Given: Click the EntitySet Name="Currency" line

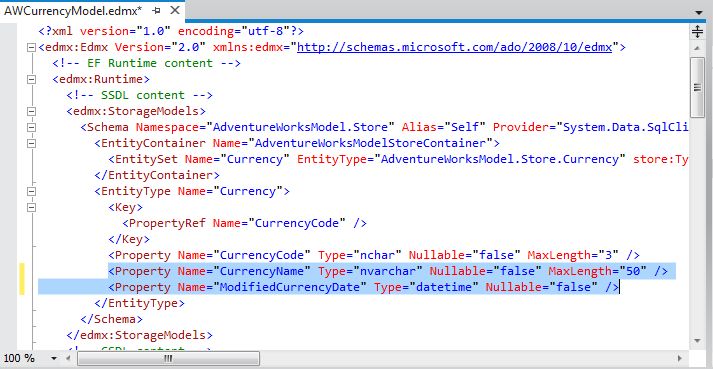Looking at the screenshot, I should click(x=399, y=159).
